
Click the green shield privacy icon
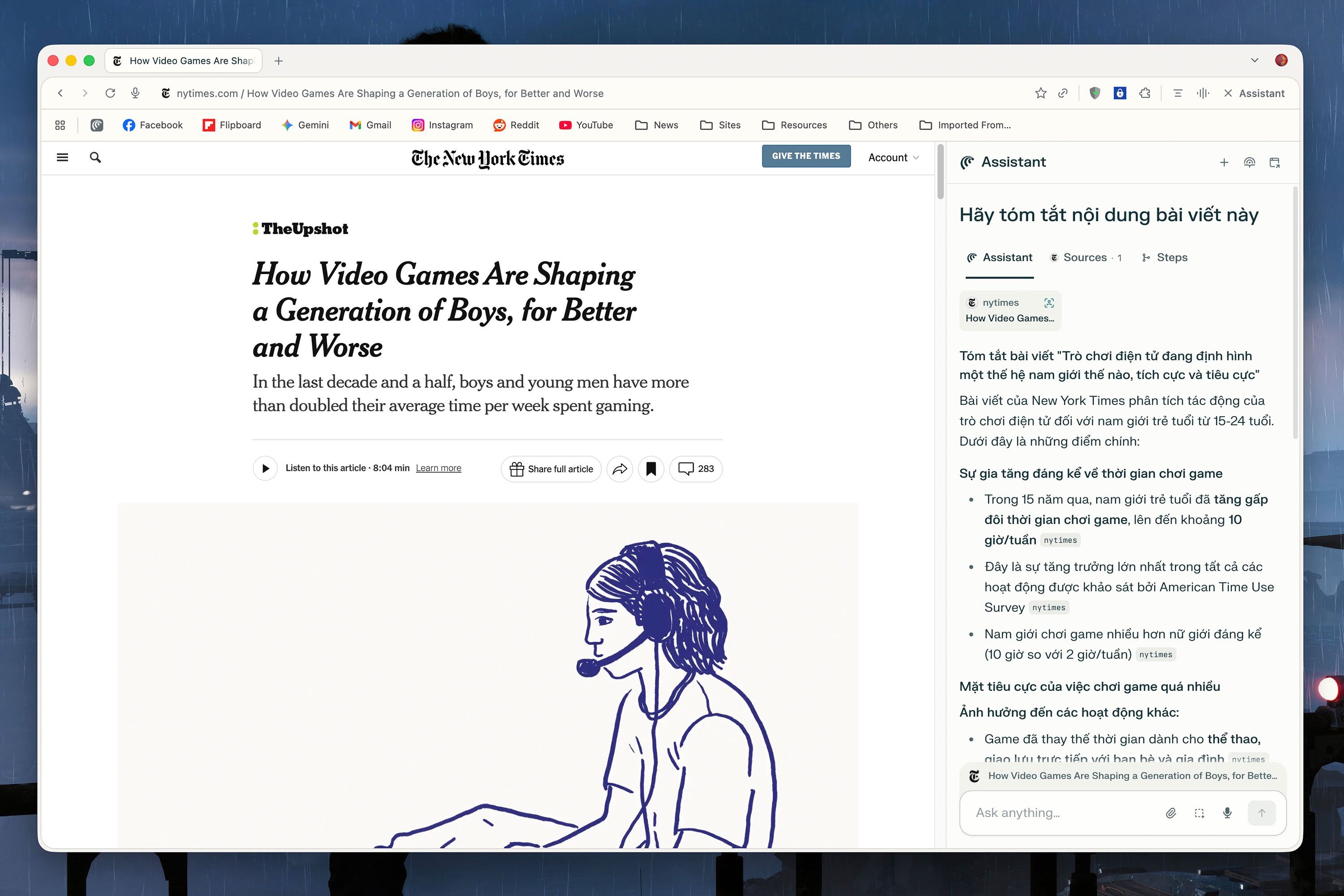tap(1095, 93)
